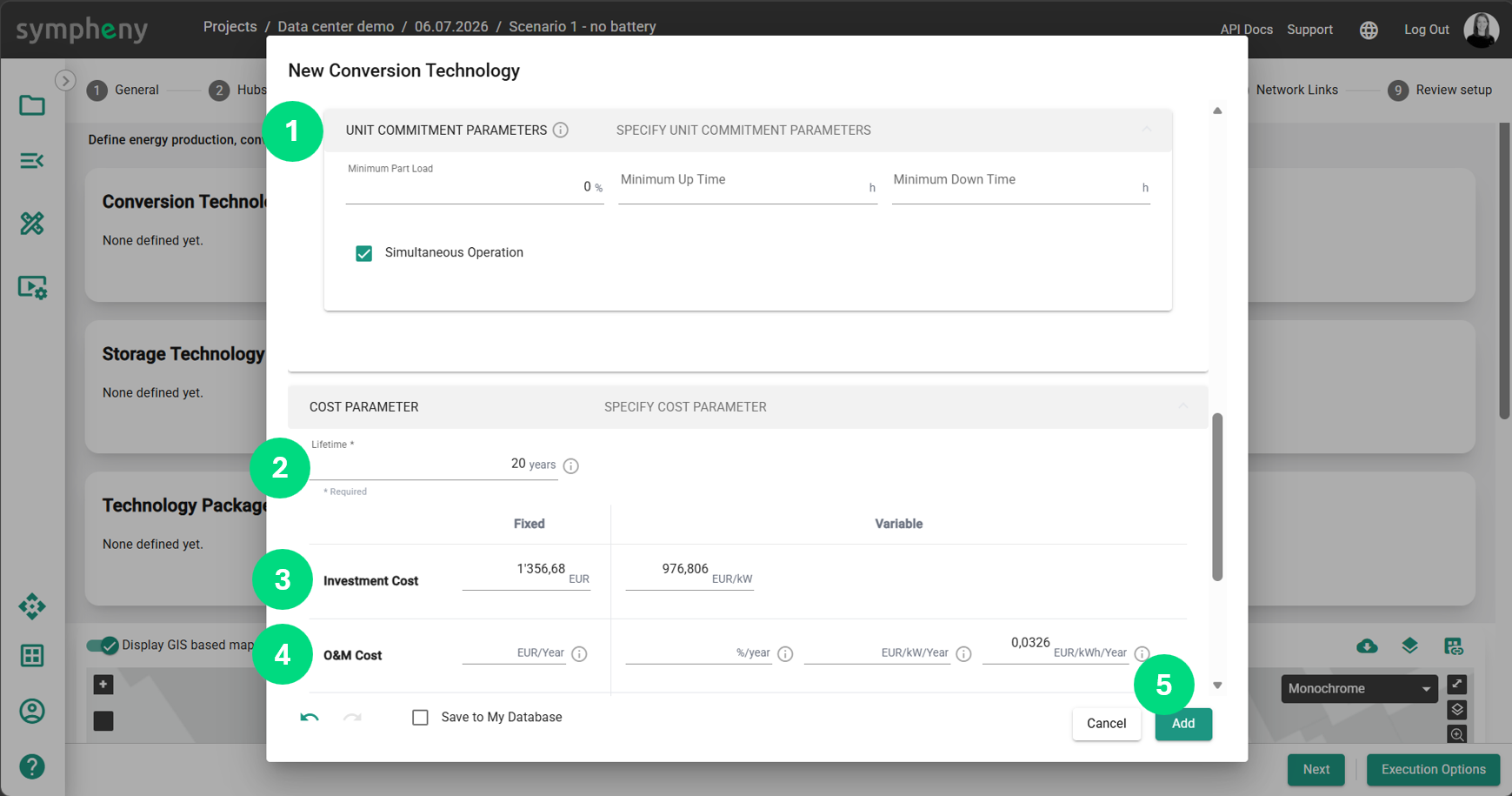Click Execution Options button
1512x796 pixels.
[1433, 770]
